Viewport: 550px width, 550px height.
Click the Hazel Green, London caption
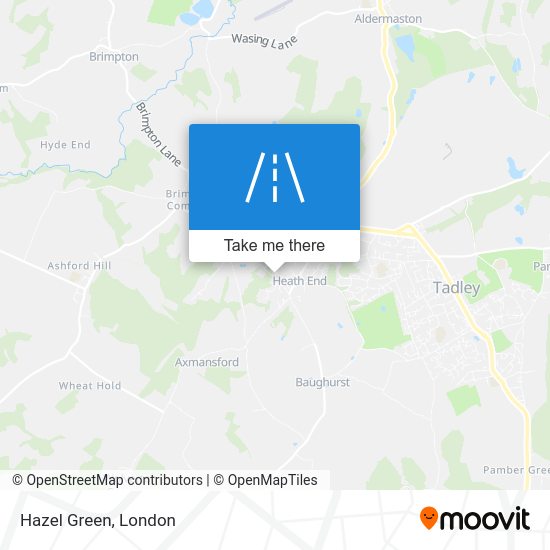coord(98,520)
